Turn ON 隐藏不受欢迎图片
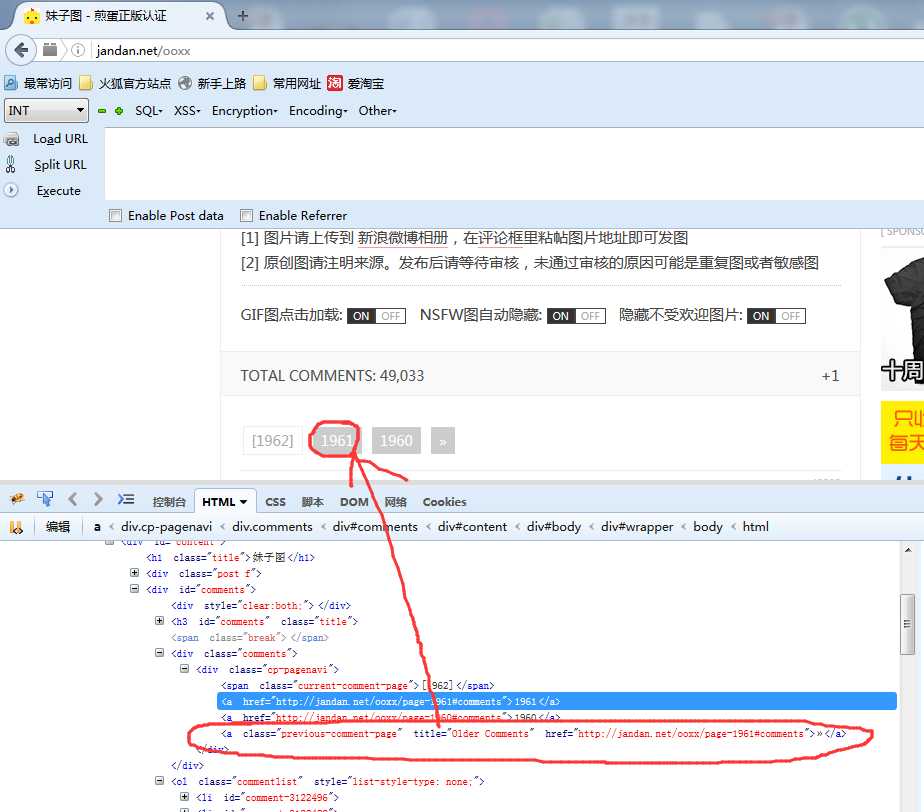Image resolution: width=924 pixels, height=812 pixels. 761,316
